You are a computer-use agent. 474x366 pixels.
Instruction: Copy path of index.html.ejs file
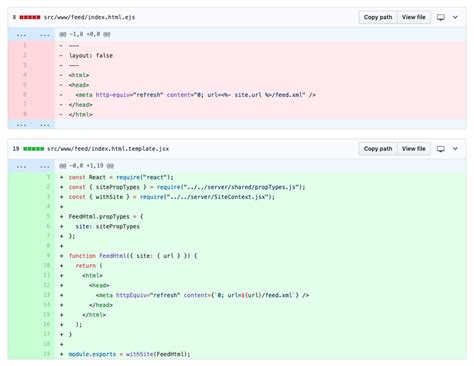click(378, 17)
